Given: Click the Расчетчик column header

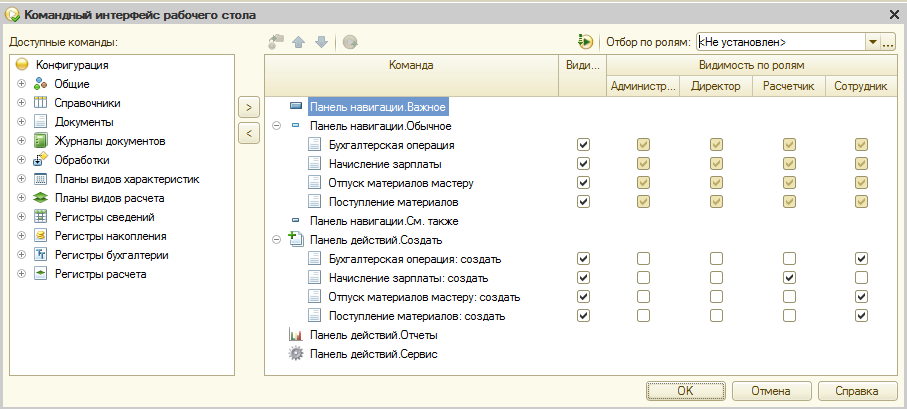Looking at the screenshot, I should pyautogui.click(x=788, y=87).
